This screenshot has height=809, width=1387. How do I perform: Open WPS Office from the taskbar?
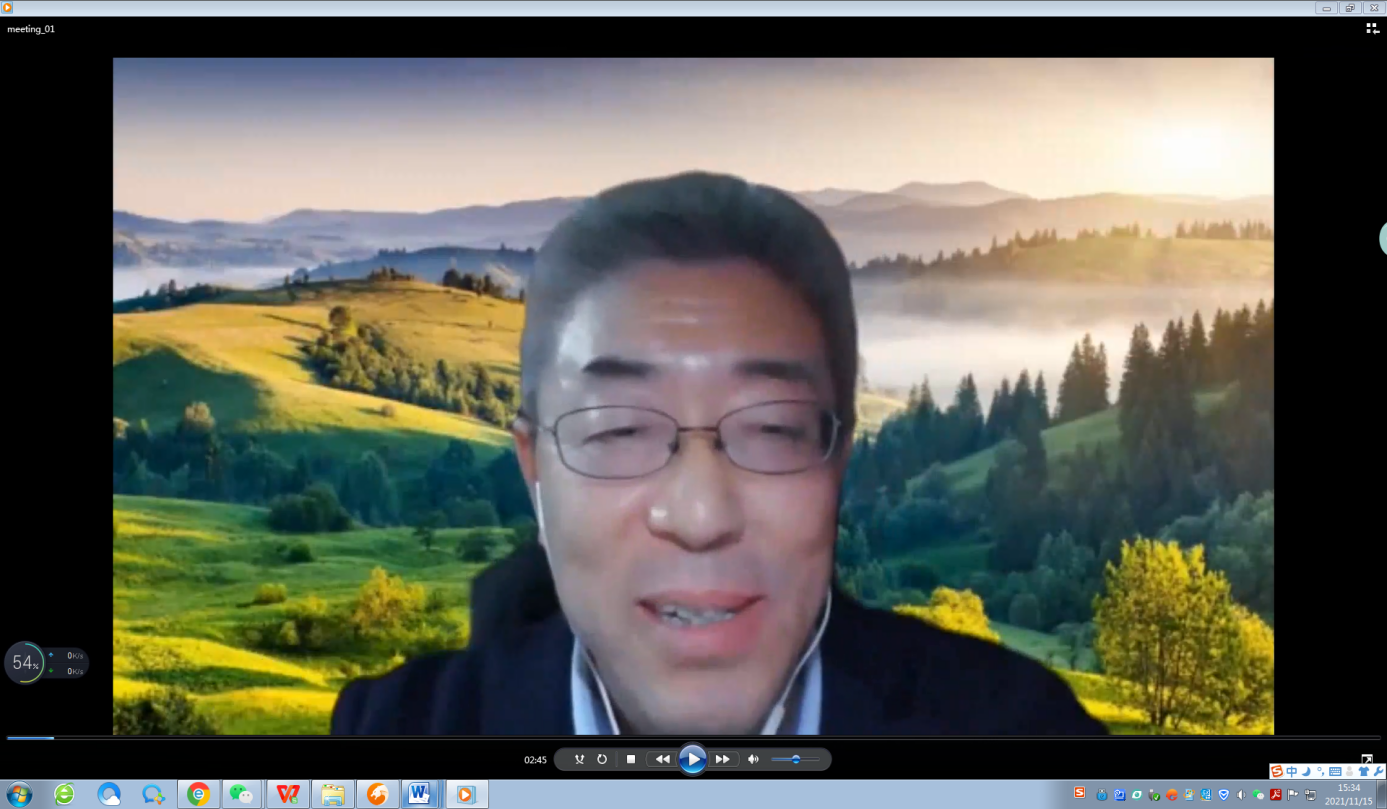(x=288, y=794)
